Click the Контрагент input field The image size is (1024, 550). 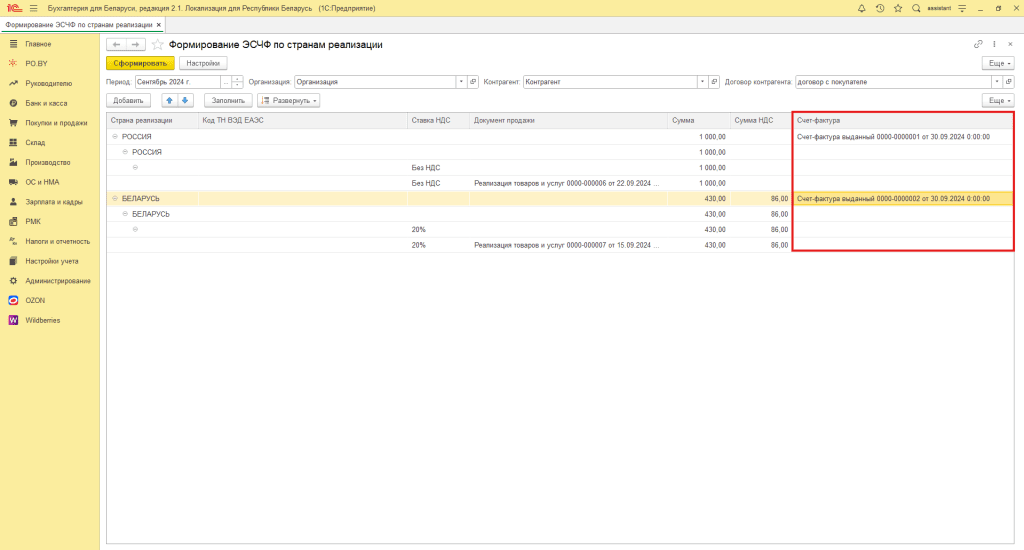pyautogui.click(x=610, y=82)
